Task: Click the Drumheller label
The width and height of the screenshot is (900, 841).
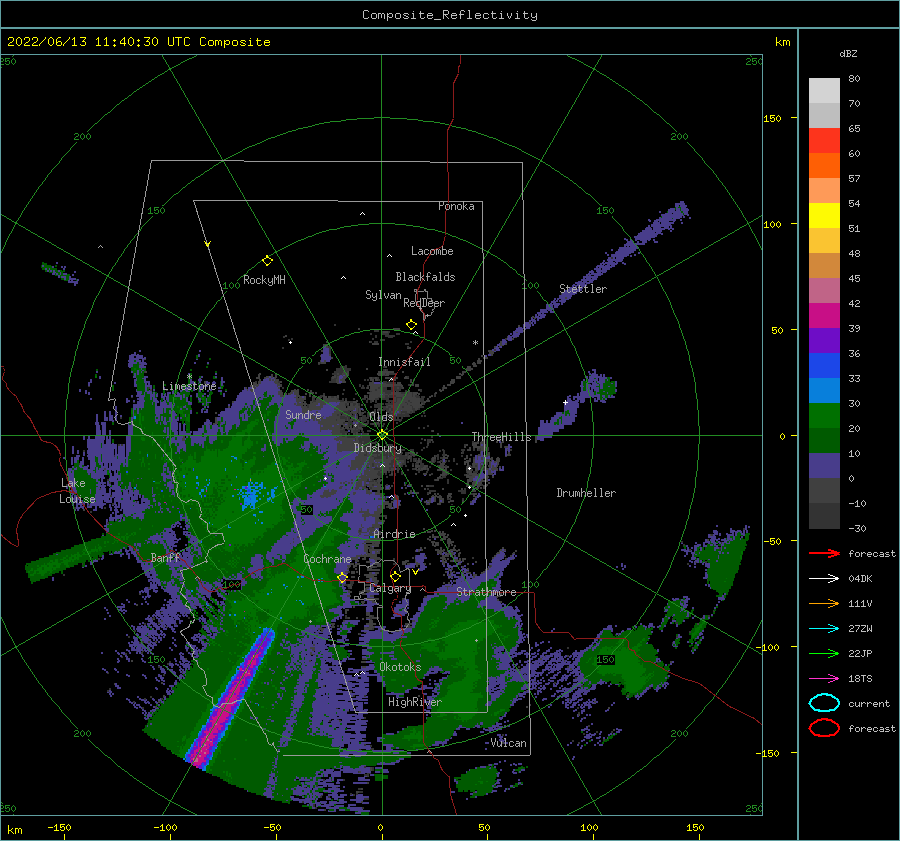Action: pyautogui.click(x=586, y=493)
